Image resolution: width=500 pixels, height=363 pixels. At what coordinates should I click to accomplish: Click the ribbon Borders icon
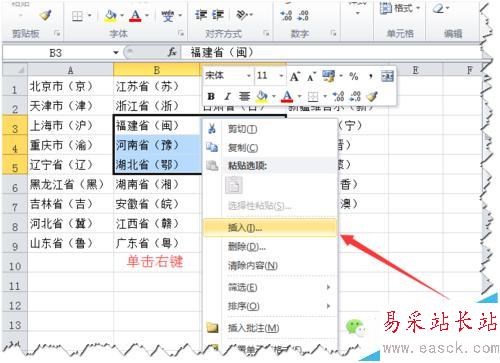click(x=77, y=16)
